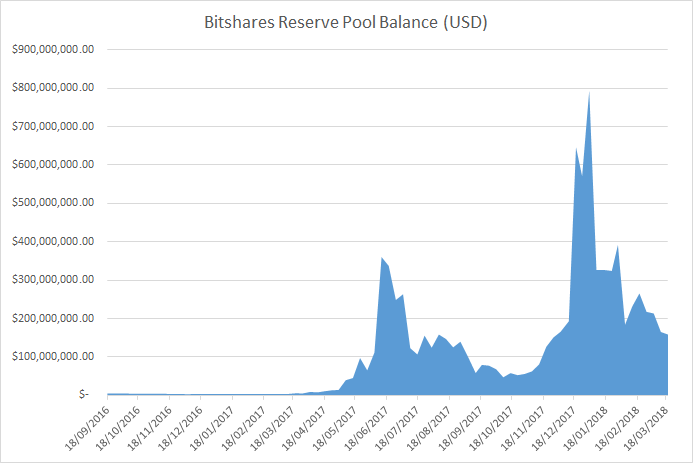The image size is (693, 463).
Task: Select the 18/08/2017 date label
Action: pos(428,427)
